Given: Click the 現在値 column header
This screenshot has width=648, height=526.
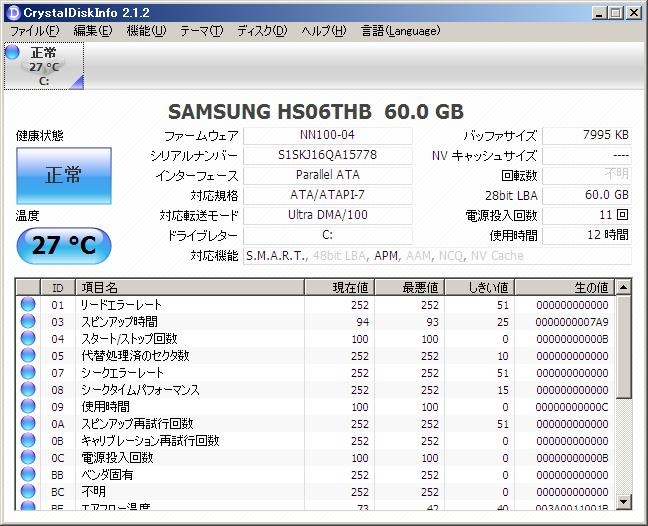Looking at the screenshot, I should [x=339, y=287].
